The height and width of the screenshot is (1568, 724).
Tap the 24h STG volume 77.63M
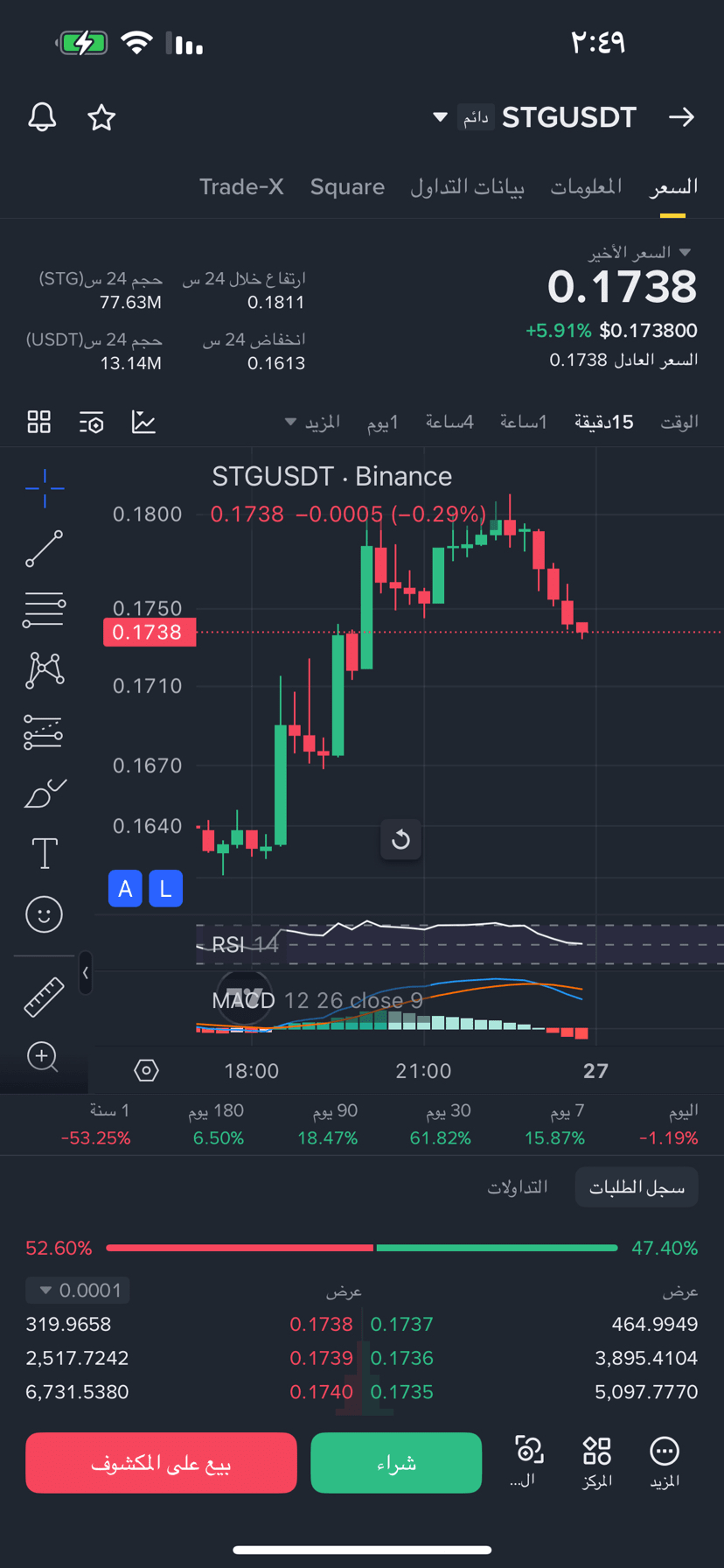coord(130,303)
